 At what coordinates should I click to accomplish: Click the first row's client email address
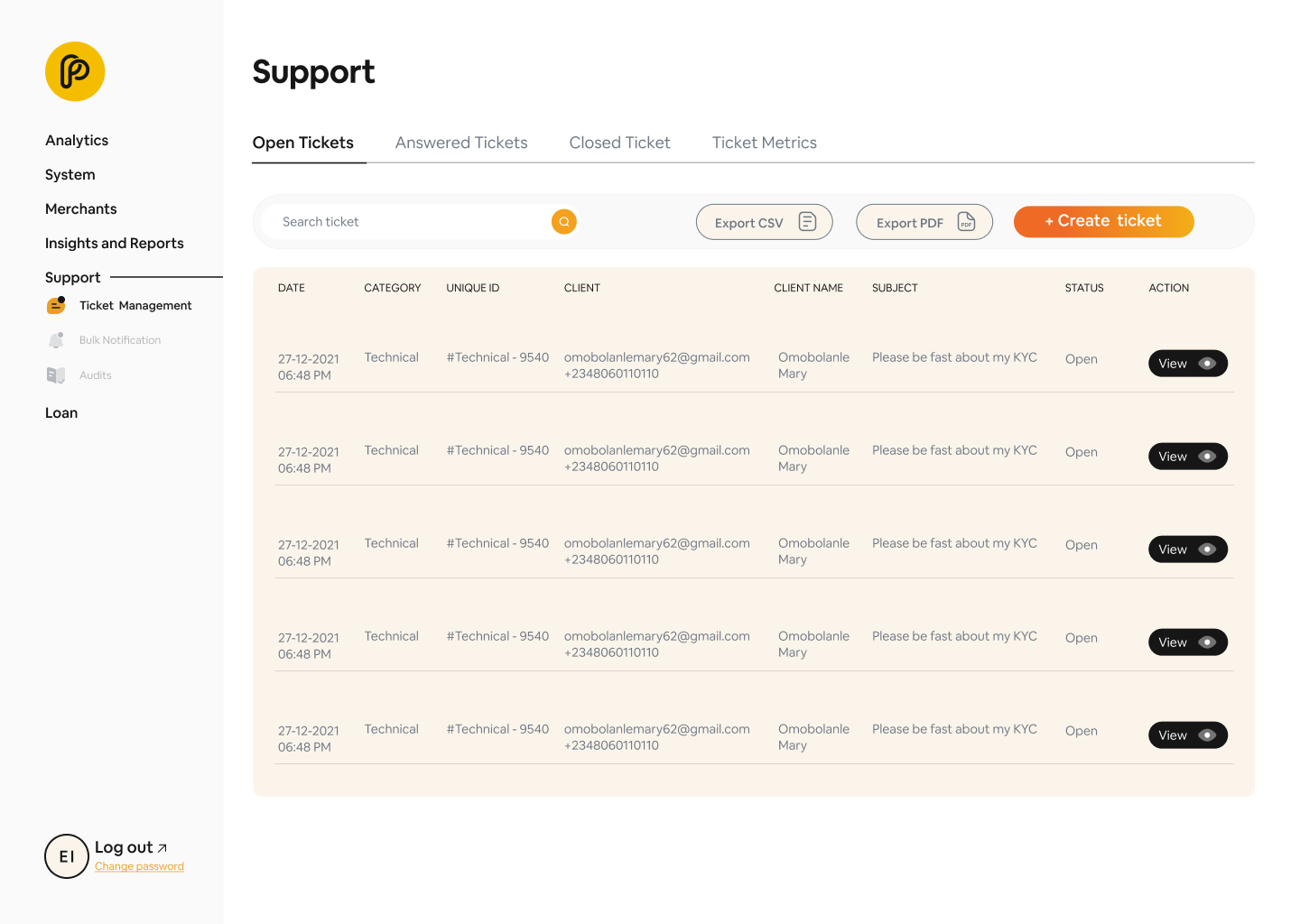[657, 357]
